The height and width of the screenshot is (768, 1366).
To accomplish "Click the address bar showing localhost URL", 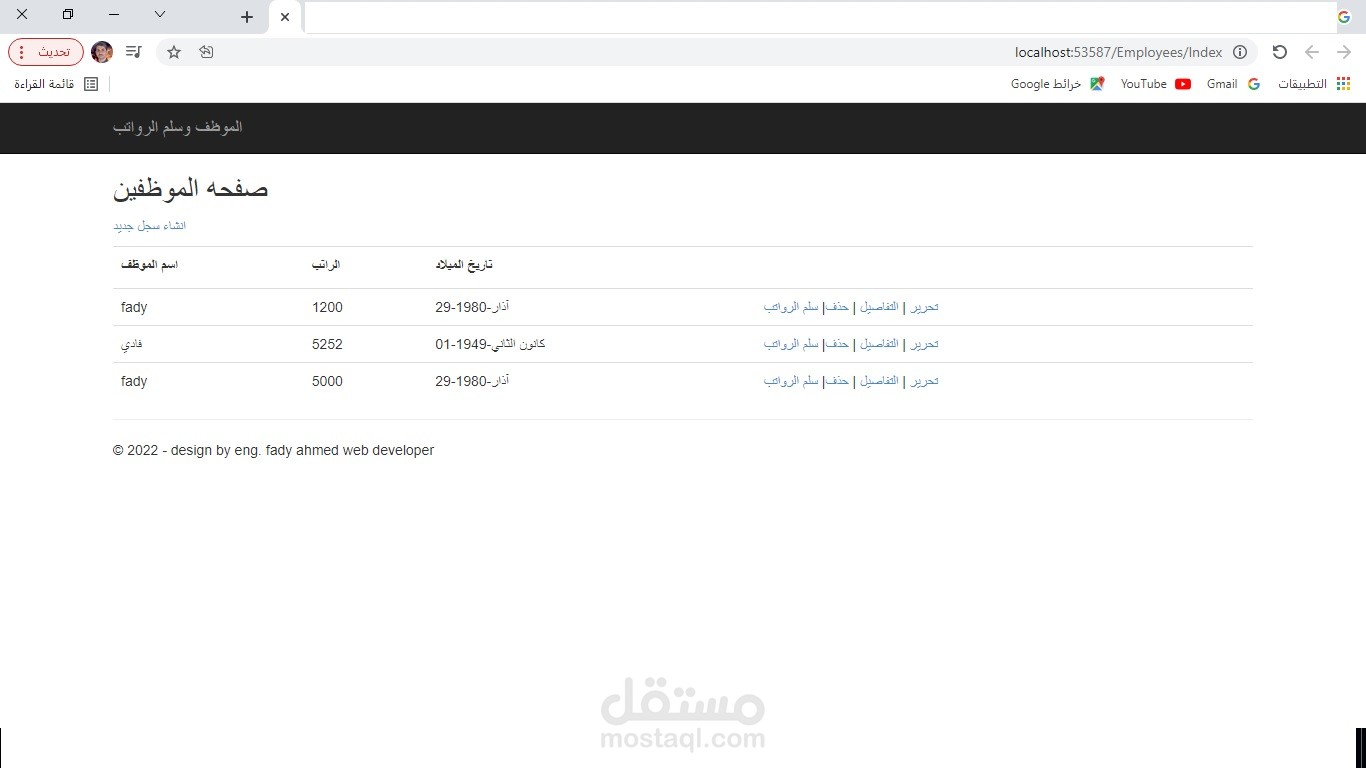I will pos(1118,52).
